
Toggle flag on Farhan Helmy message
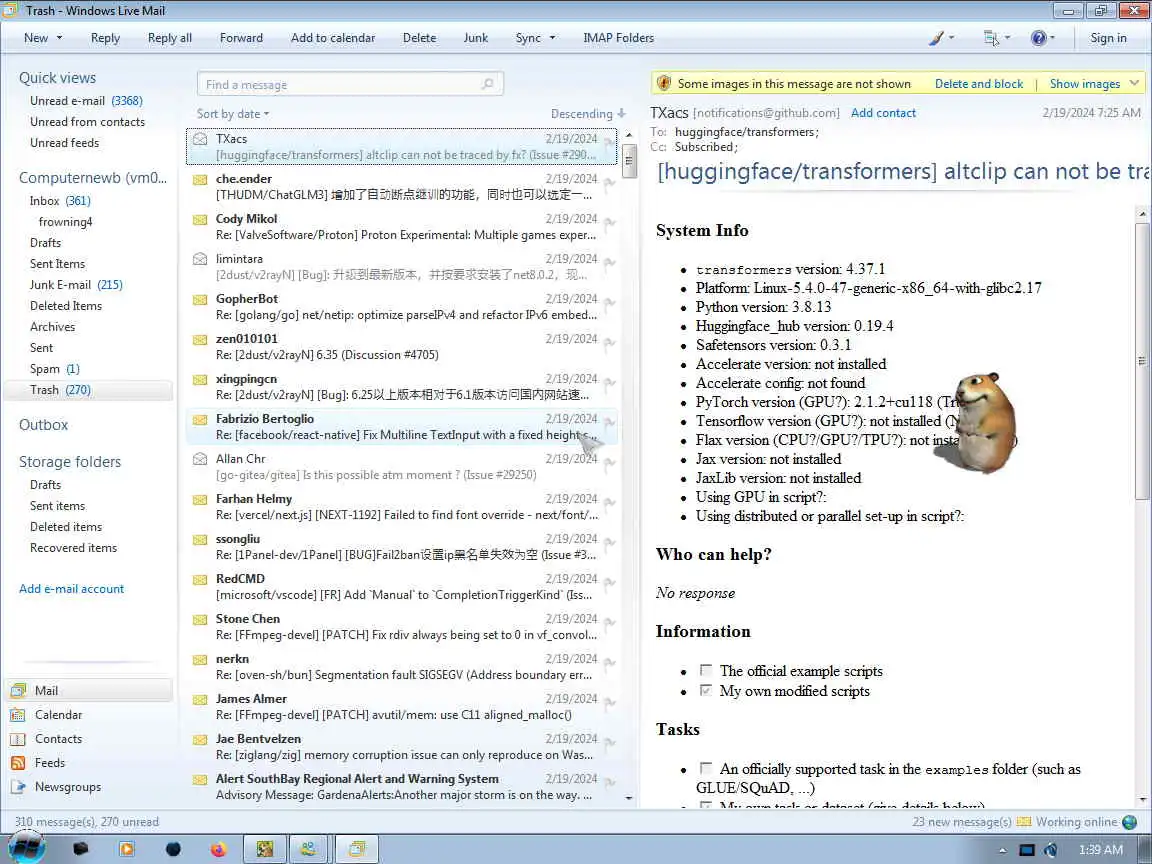pos(609,503)
